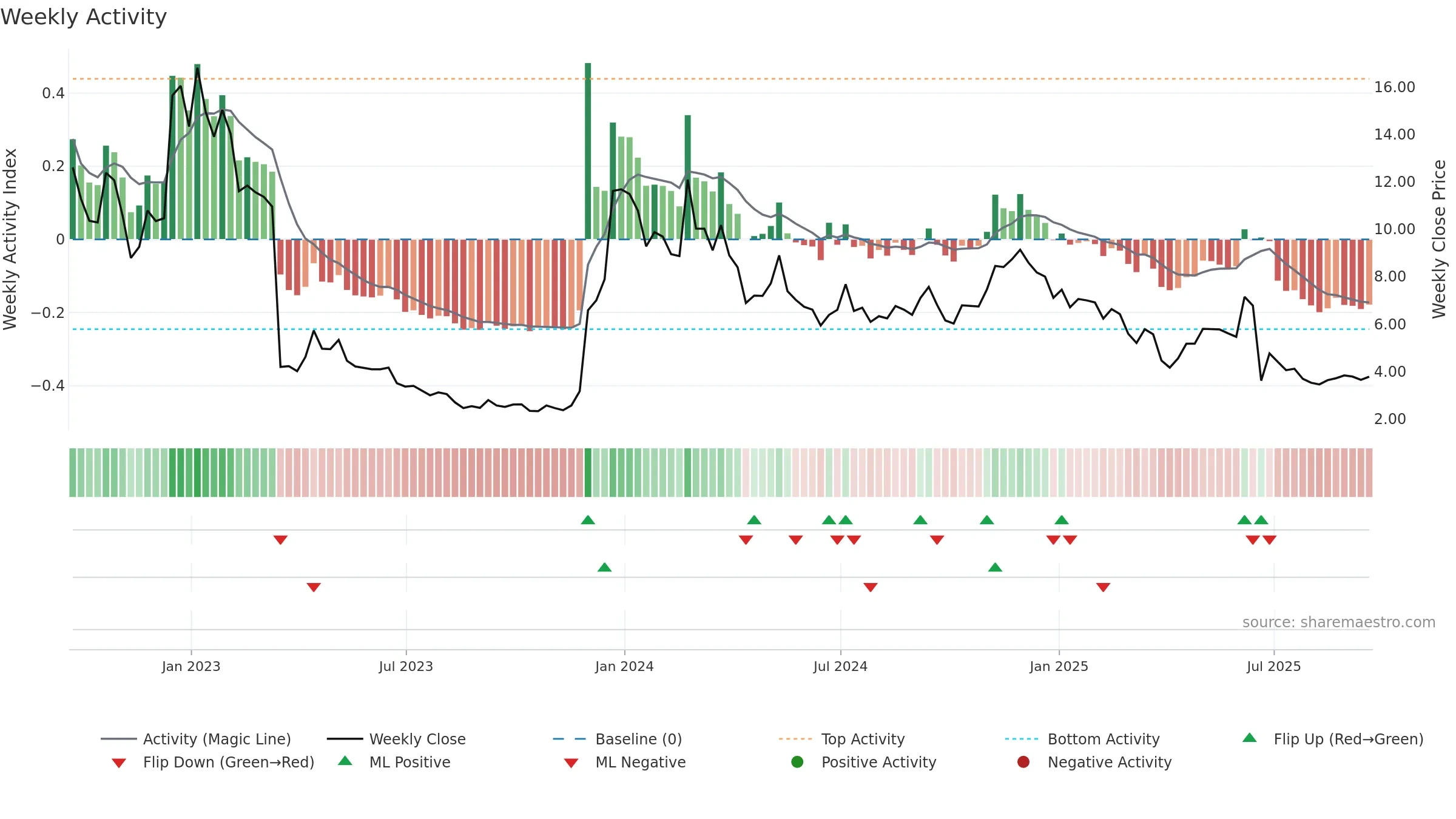The height and width of the screenshot is (819, 1456).
Task: Click the Jan 2023 x-axis label
Action: (x=191, y=667)
